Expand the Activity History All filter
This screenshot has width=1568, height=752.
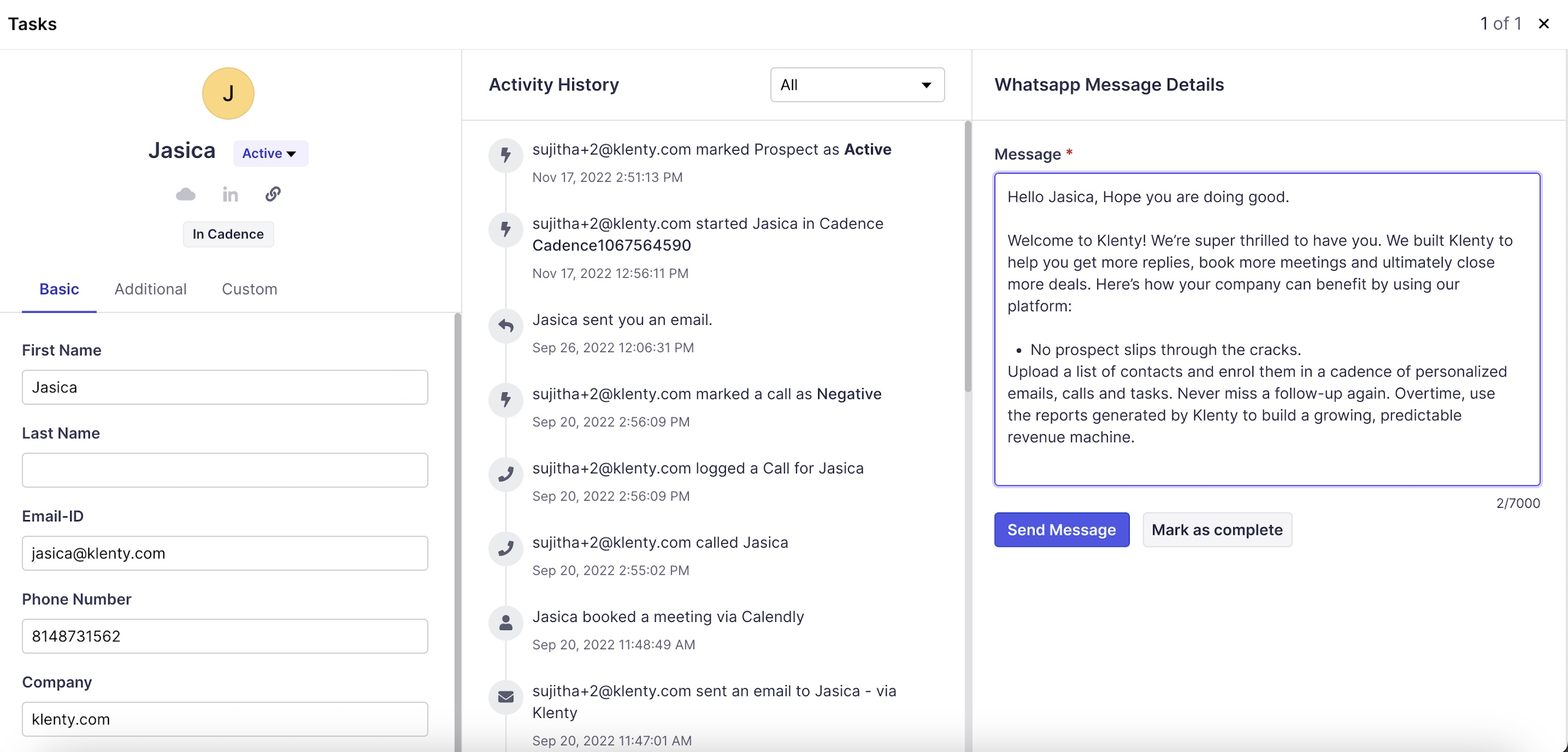pyautogui.click(x=857, y=85)
